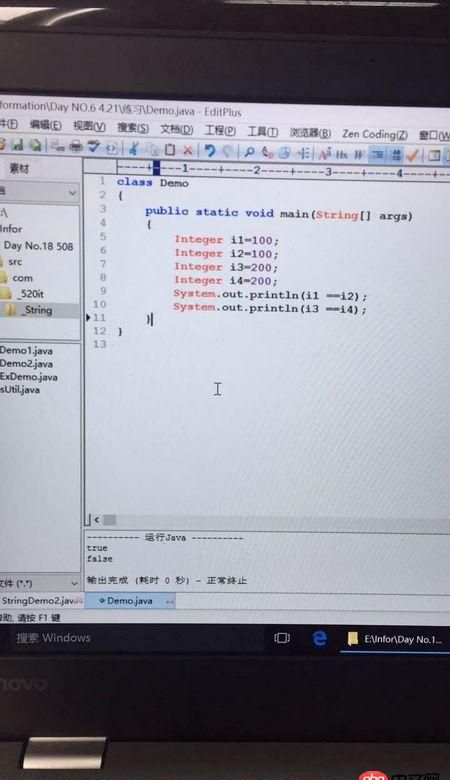The width and height of the screenshot is (450, 780).
Task: Click the 'Integer i1=100;' line
Action: coord(227,240)
